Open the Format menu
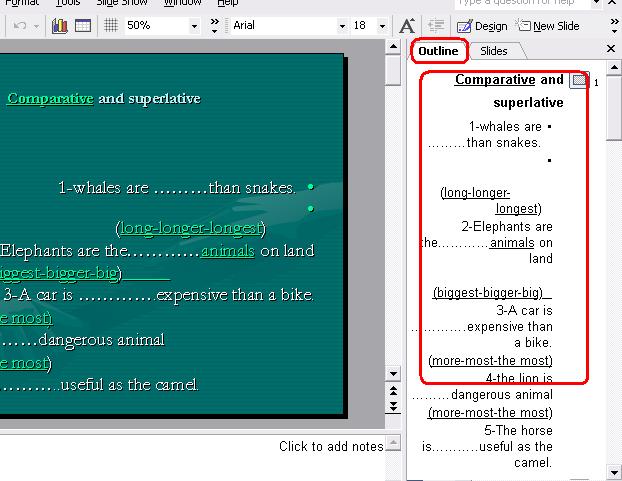 [22, 3]
